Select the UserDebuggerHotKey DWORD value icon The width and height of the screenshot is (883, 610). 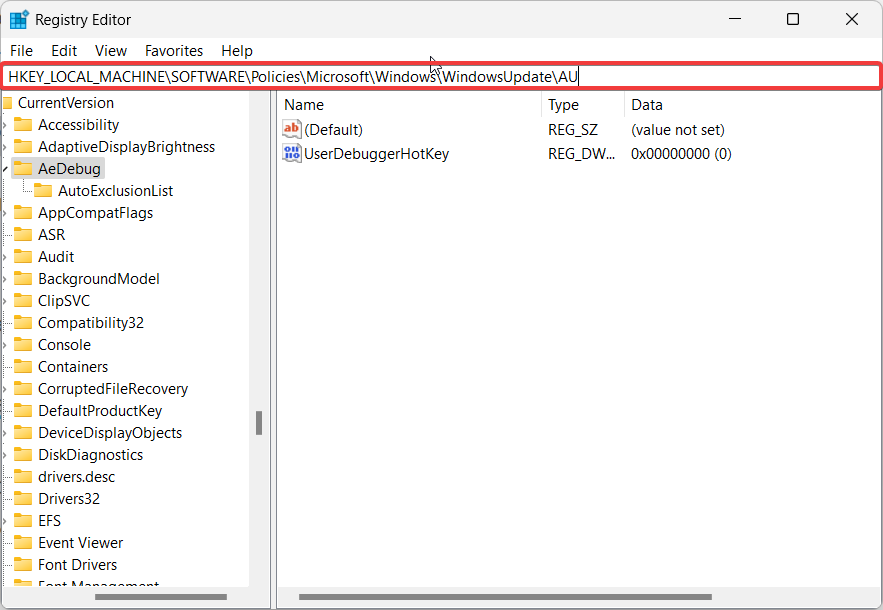tap(292, 154)
